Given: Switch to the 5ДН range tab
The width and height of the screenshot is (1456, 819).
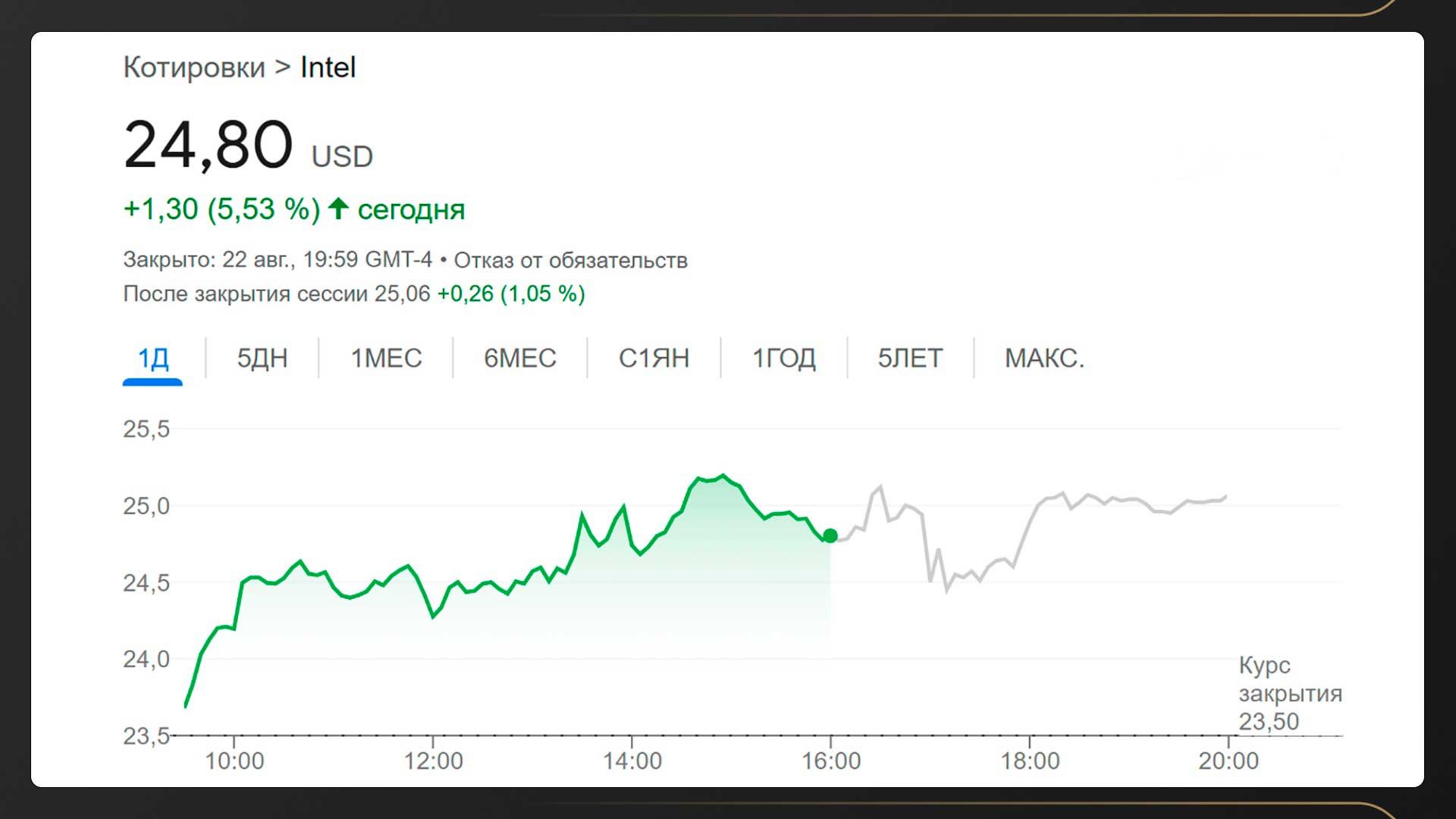Looking at the screenshot, I should [x=262, y=358].
